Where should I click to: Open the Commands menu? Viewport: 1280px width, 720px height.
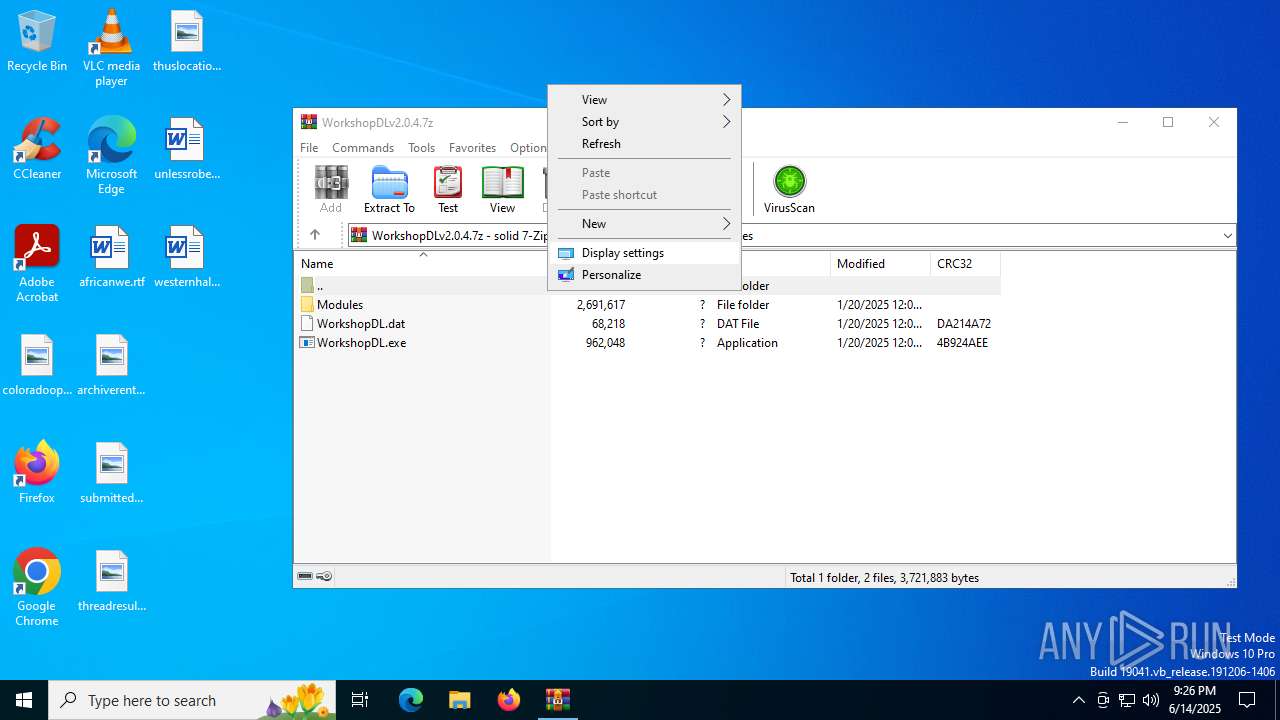click(363, 147)
